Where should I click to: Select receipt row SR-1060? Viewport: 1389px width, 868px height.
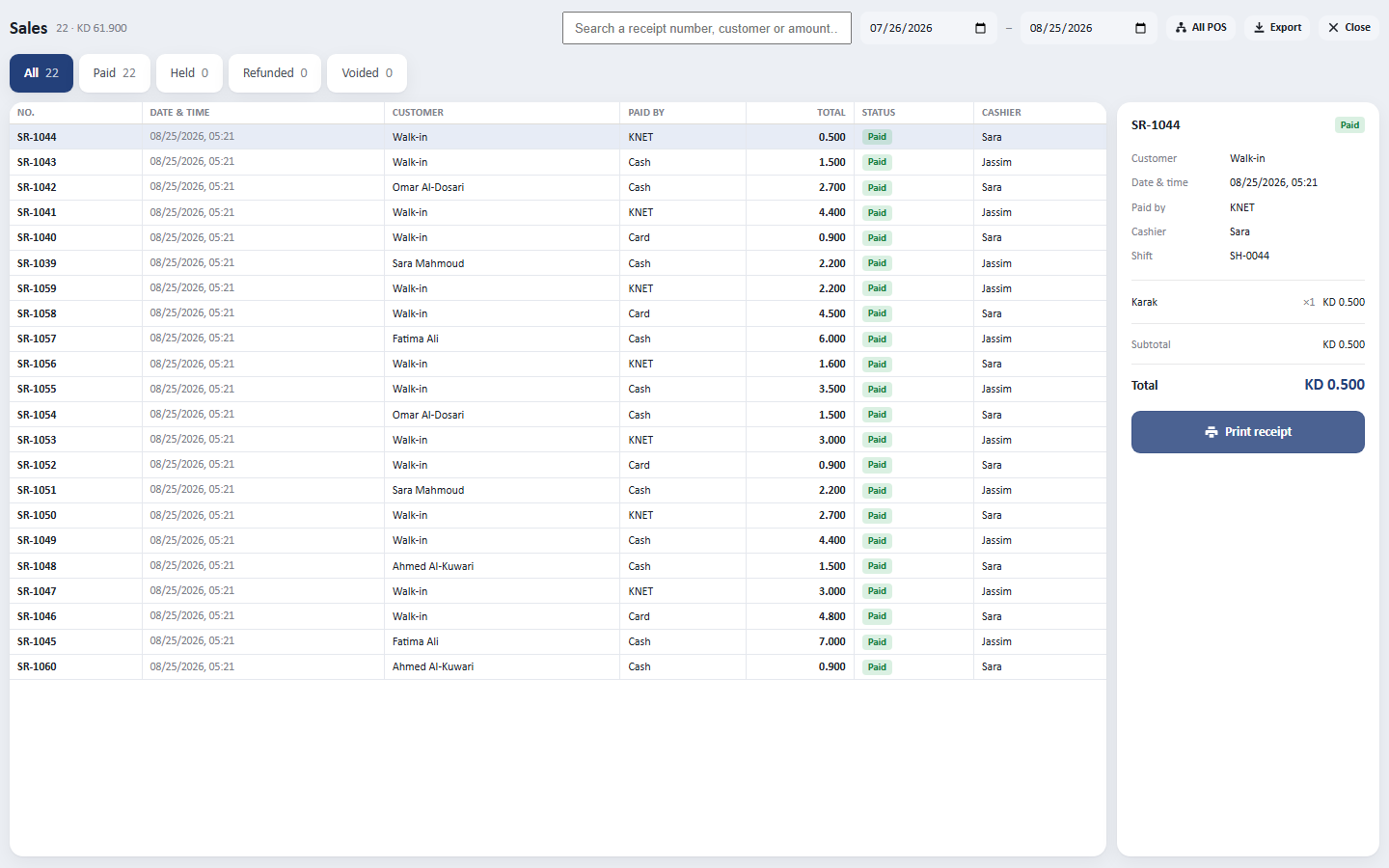(x=558, y=666)
